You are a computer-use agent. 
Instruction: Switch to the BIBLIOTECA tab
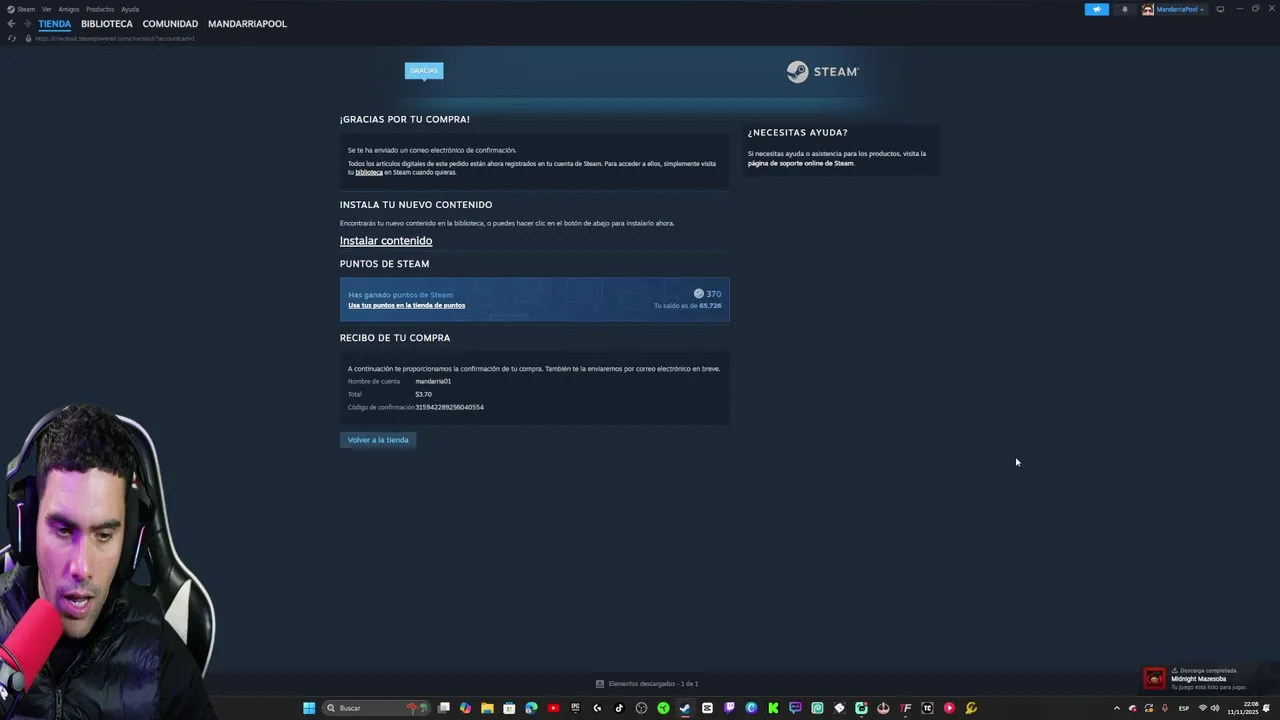click(107, 24)
